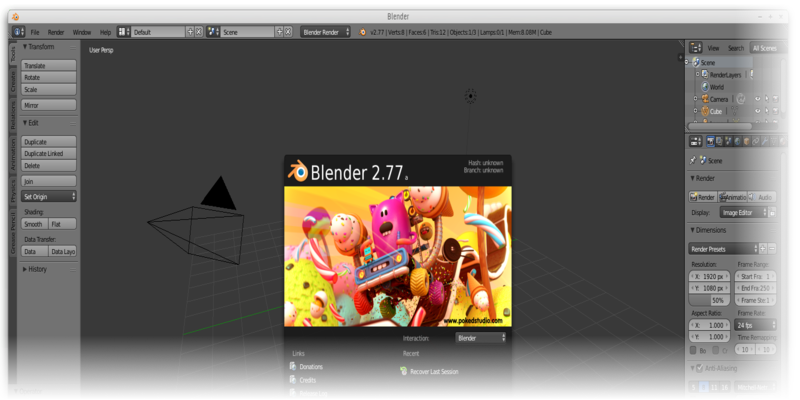Select the Render Layers properties tab icon
Viewport: 800px width, 400px height.
tap(719, 141)
